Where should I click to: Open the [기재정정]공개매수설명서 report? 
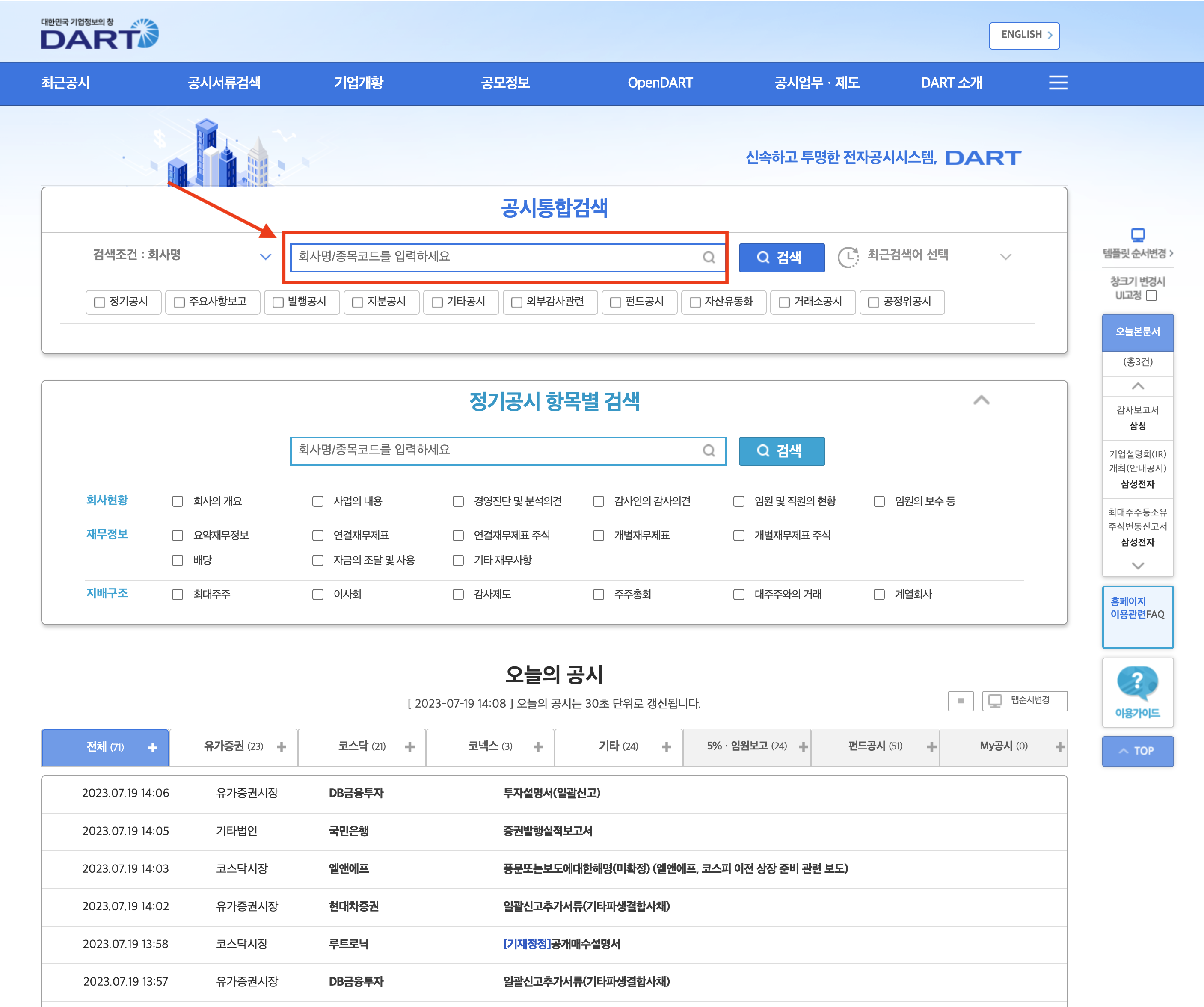(562, 944)
